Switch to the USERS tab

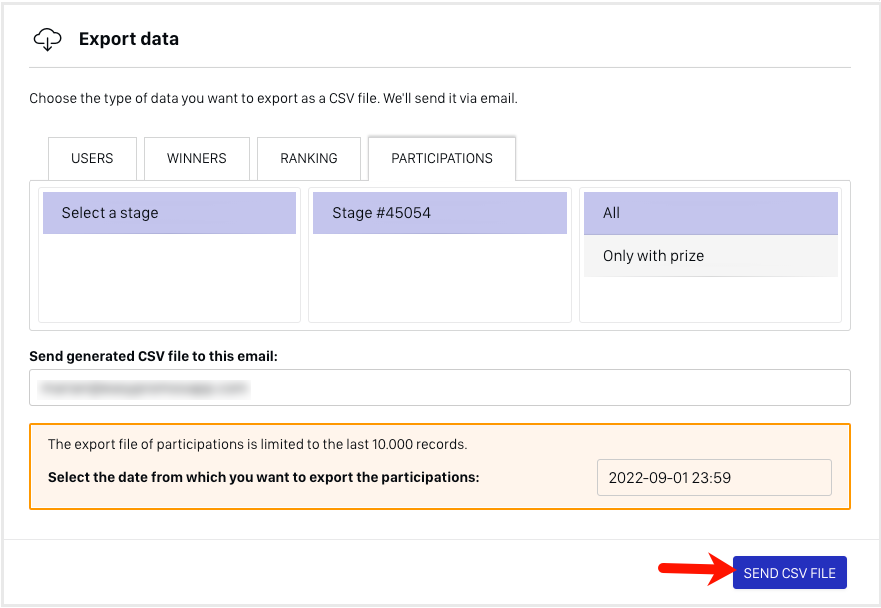[92, 158]
